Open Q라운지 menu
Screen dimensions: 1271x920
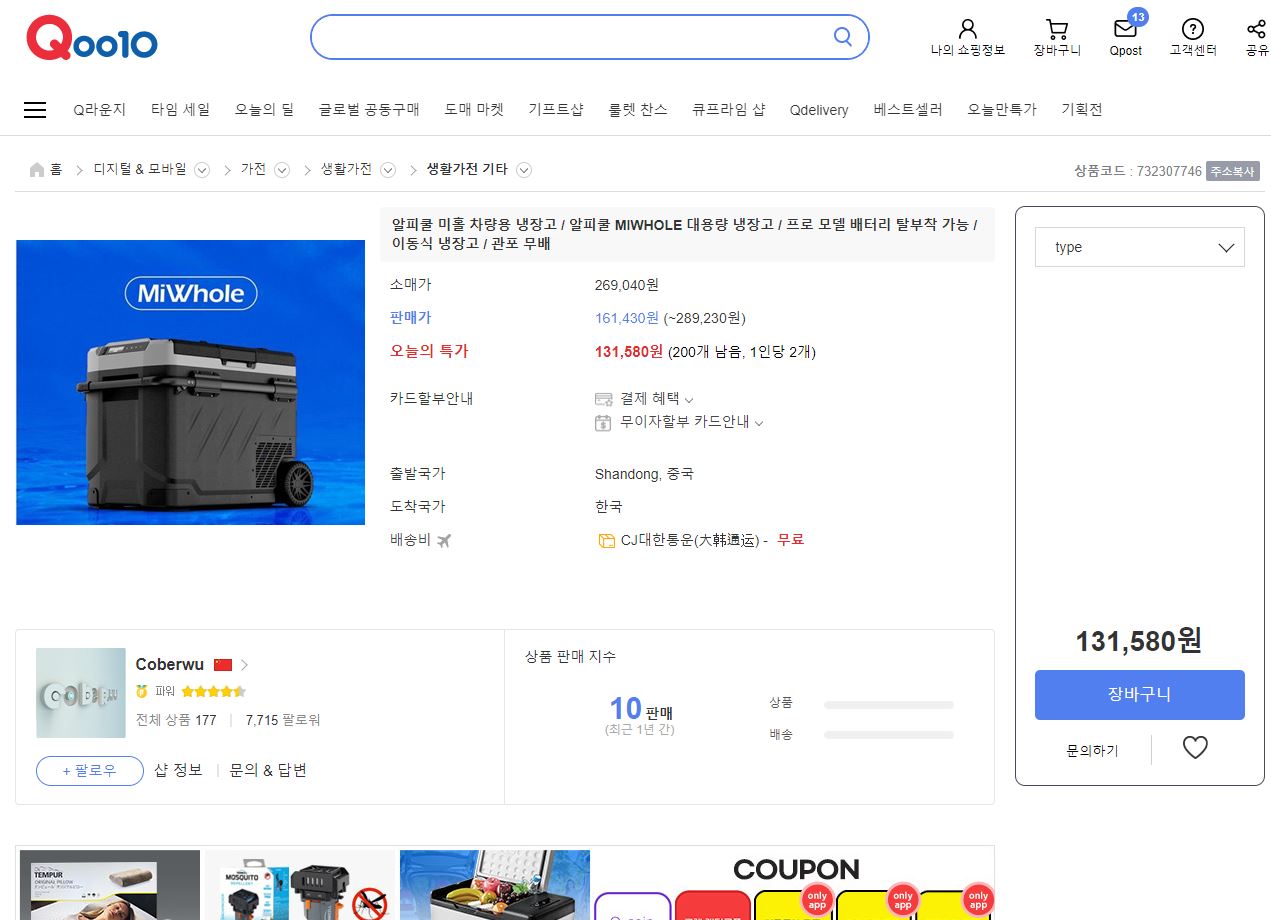point(100,110)
